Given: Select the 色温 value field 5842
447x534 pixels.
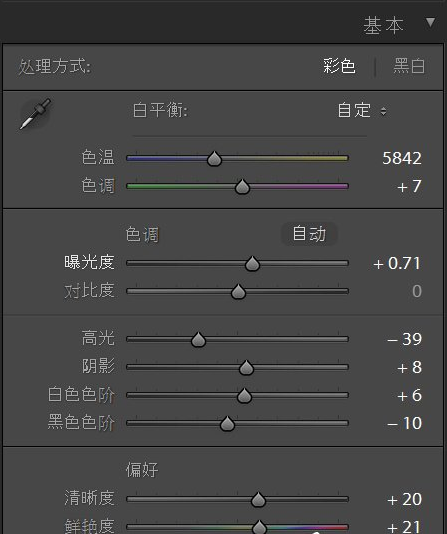Looking at the screenshot, I should click(x=402, y=158).
